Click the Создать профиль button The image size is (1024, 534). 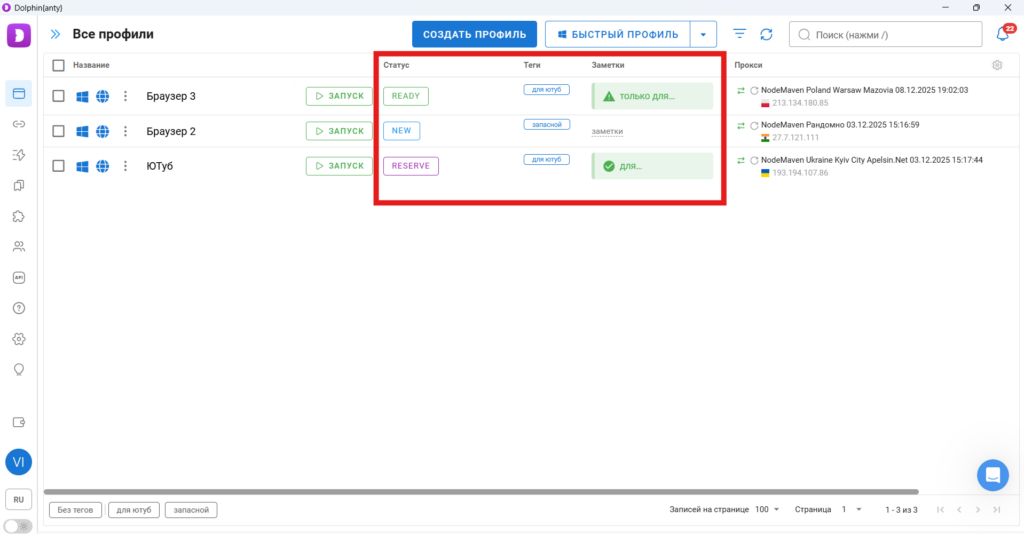pos(474,34)
